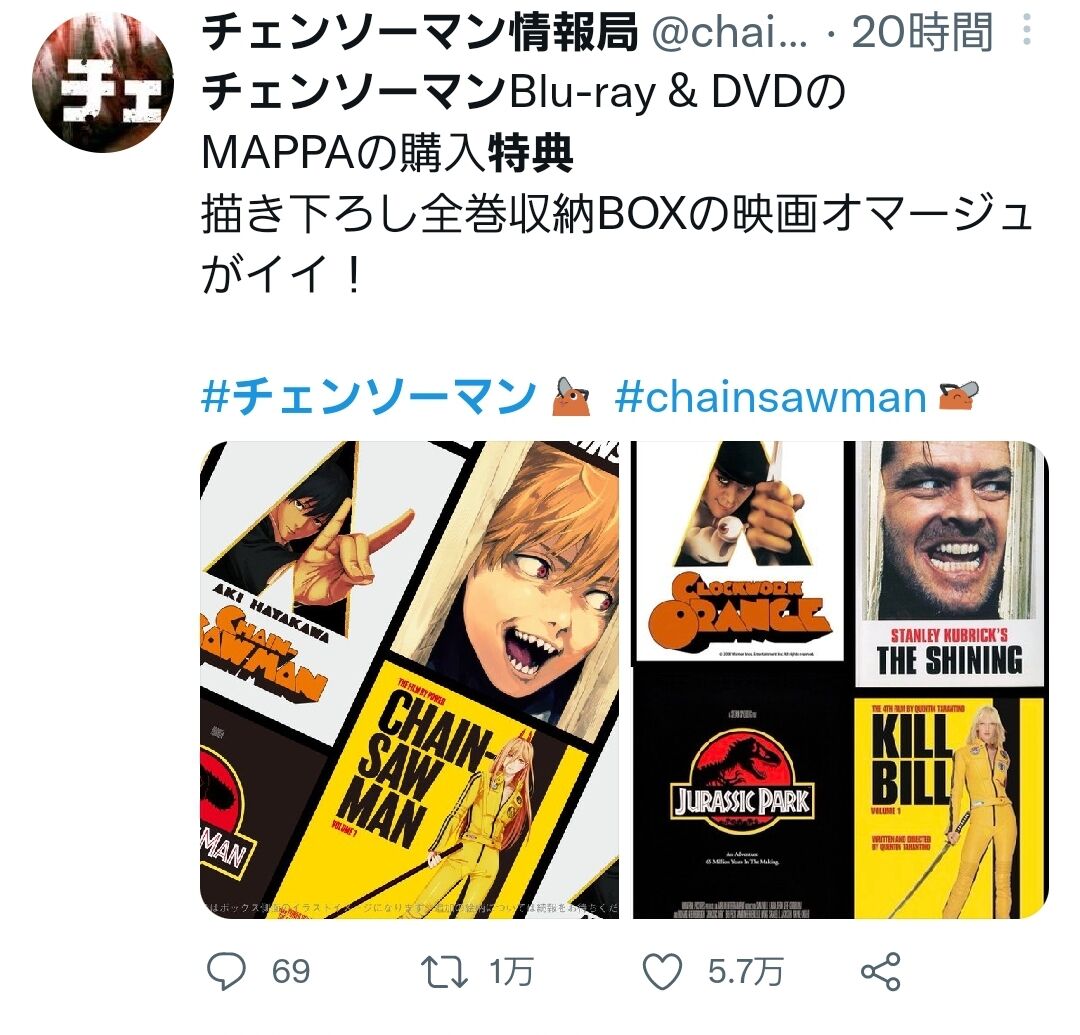This screenshot has width=1080, height=1035.
Task: Open the reply comment icon
Action: (x=226, y=971)
